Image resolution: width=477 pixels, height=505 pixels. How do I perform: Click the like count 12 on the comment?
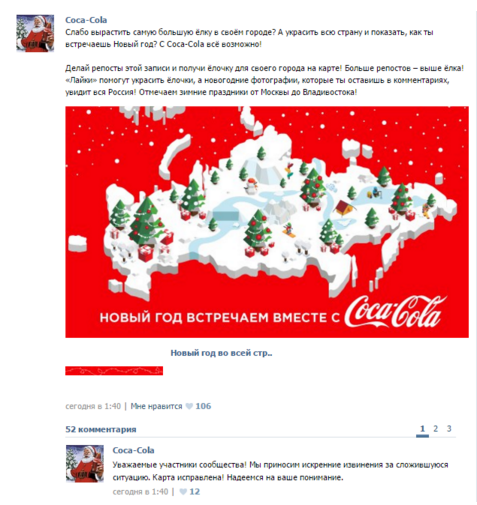click(x=195, y=492)
